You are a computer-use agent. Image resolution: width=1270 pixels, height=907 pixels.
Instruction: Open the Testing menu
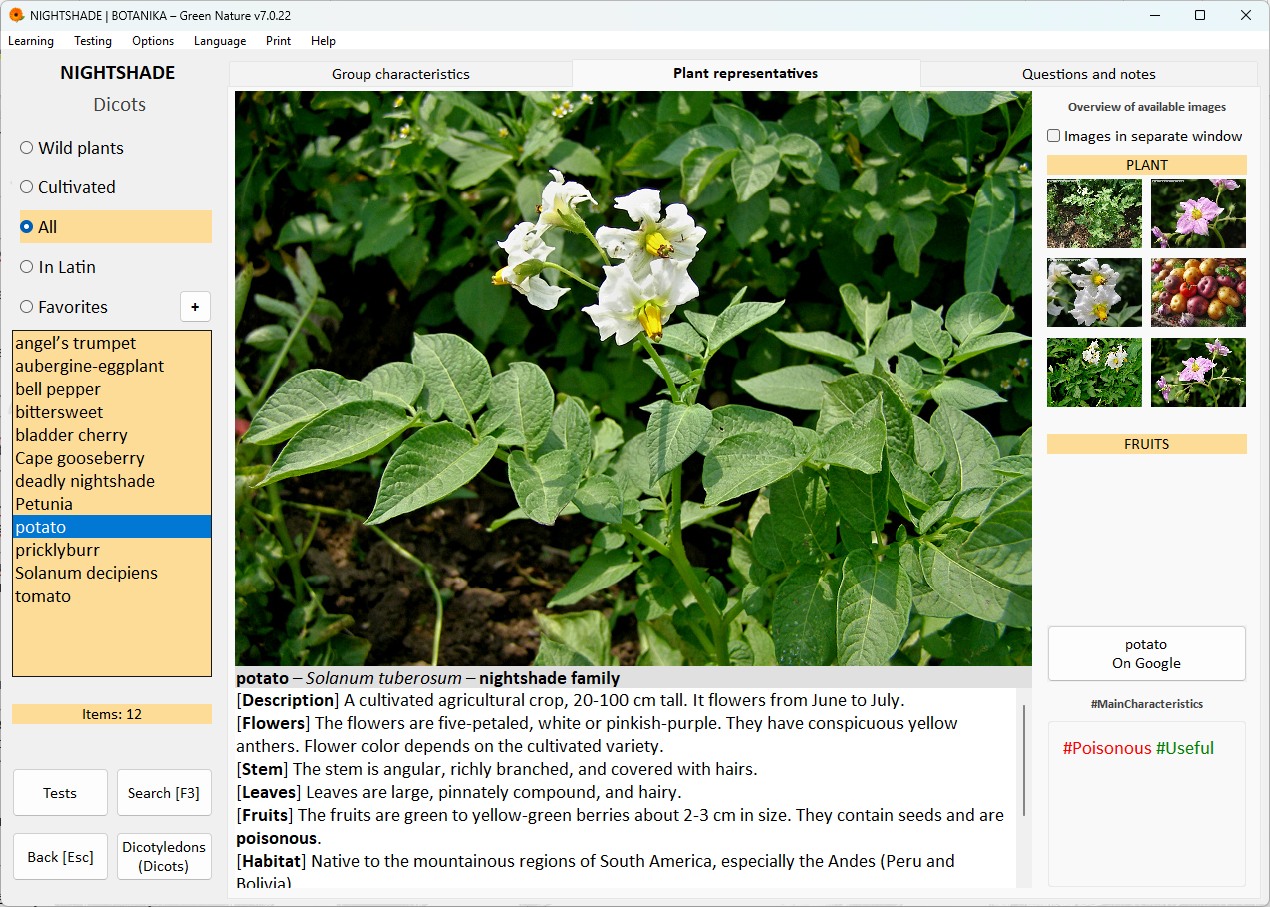pyautogui.click(x=93, y=41)
